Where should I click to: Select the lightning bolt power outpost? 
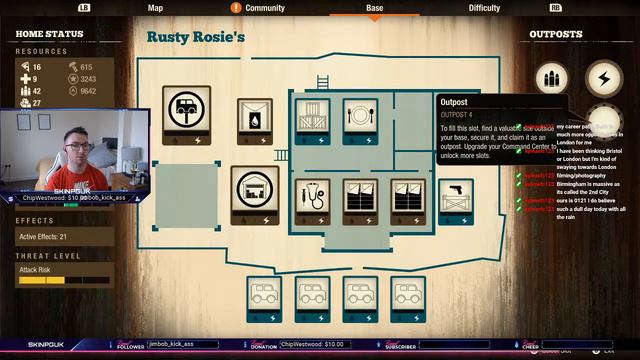pyautogui.click(x=604, y=78)
